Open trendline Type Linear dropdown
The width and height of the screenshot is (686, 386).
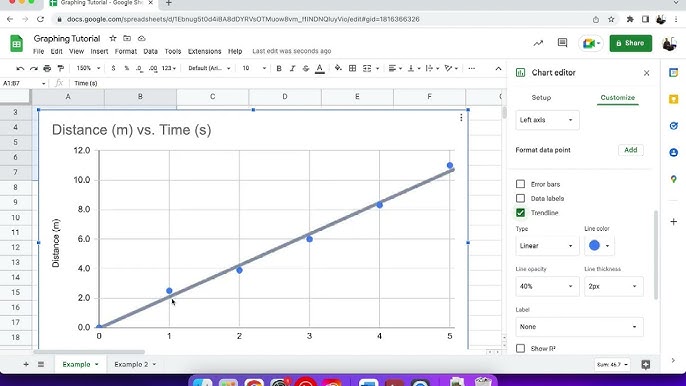click(547, 246)
